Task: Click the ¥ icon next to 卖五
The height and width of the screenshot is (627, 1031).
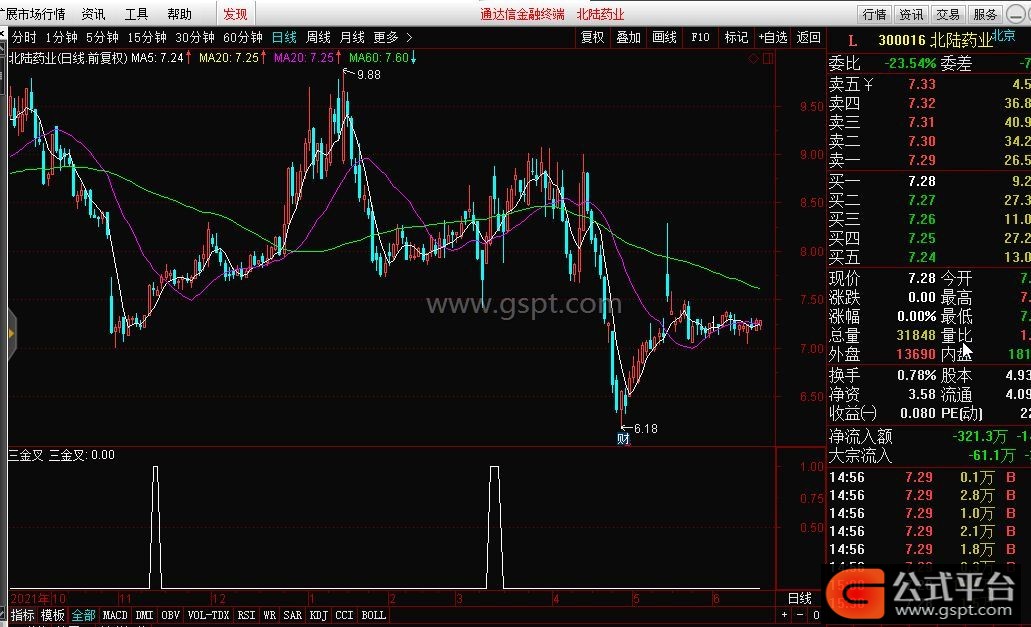Action: pos(869,84)
